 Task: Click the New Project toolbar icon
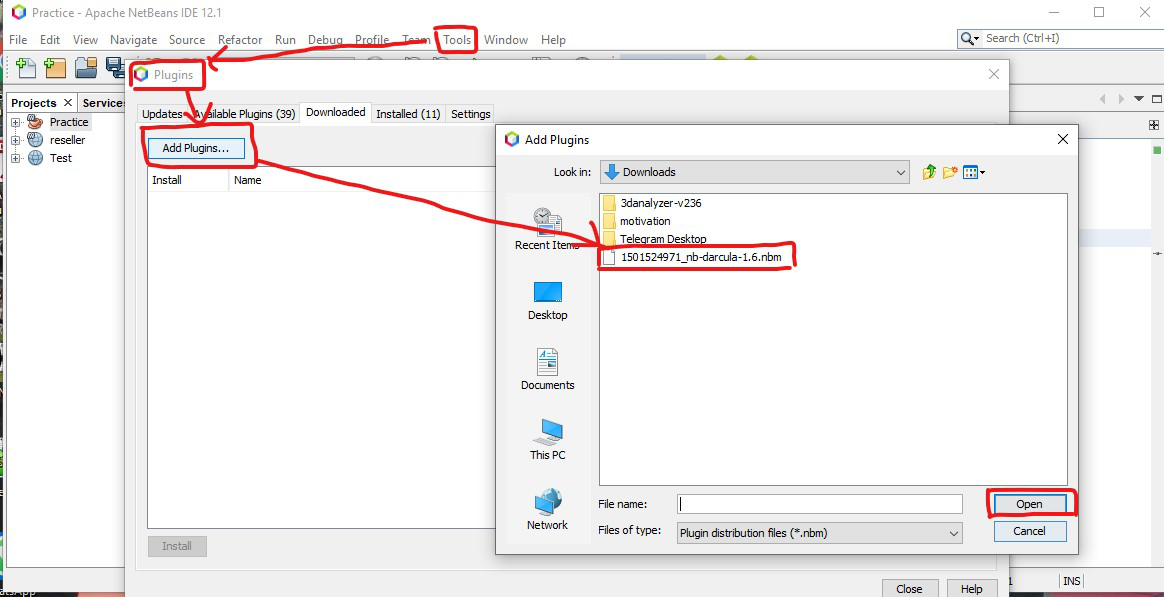[x=54, y=68]
